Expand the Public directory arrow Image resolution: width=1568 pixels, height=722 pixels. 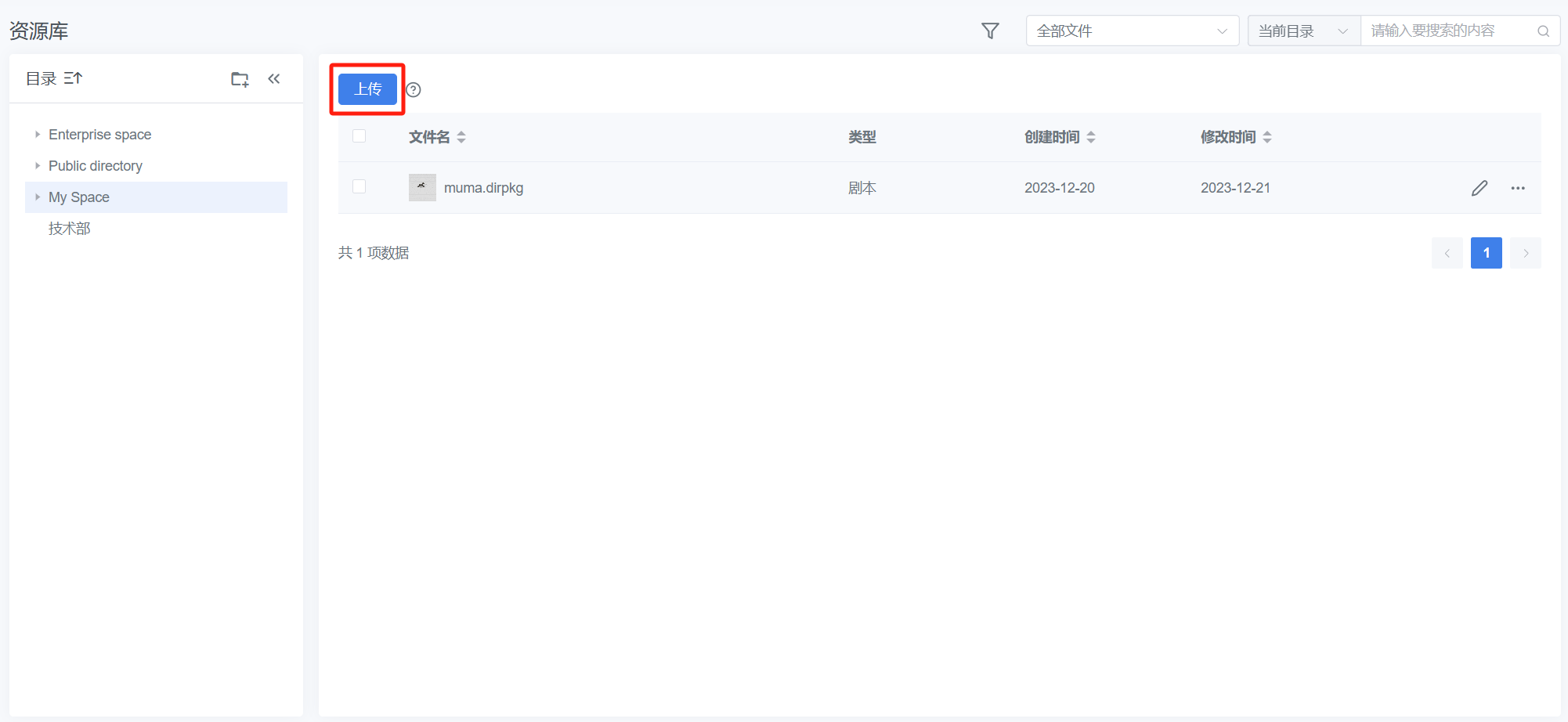coord(38,166)
